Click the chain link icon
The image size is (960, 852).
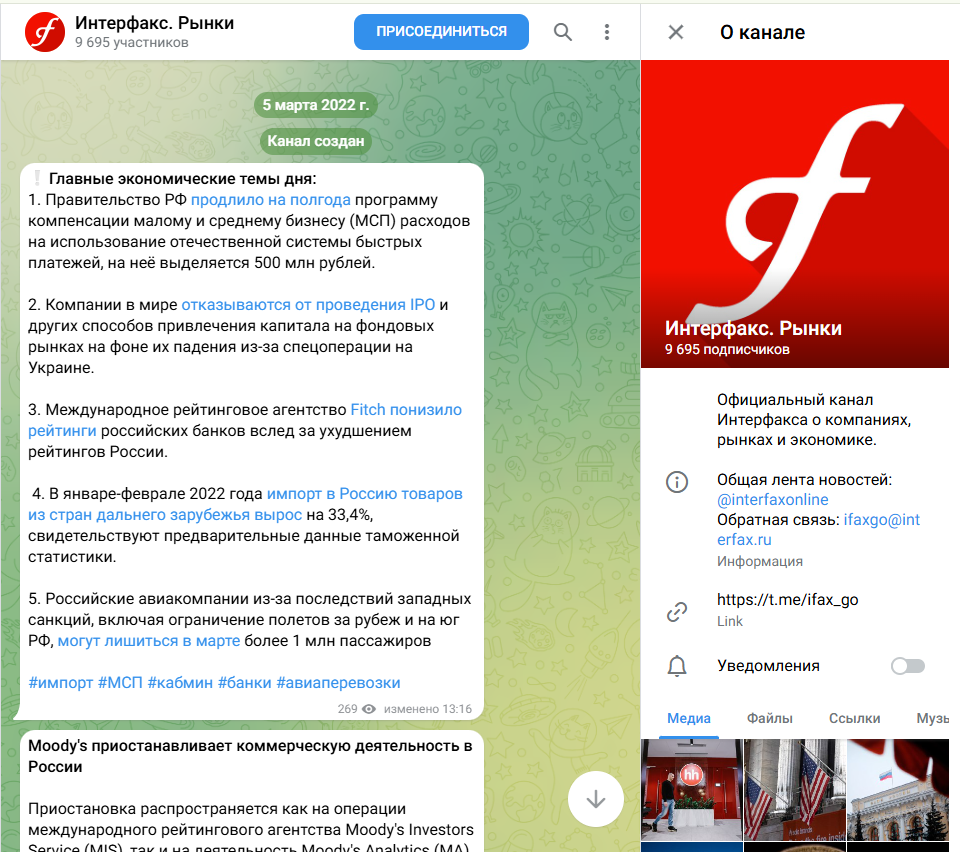pos(677,611)
